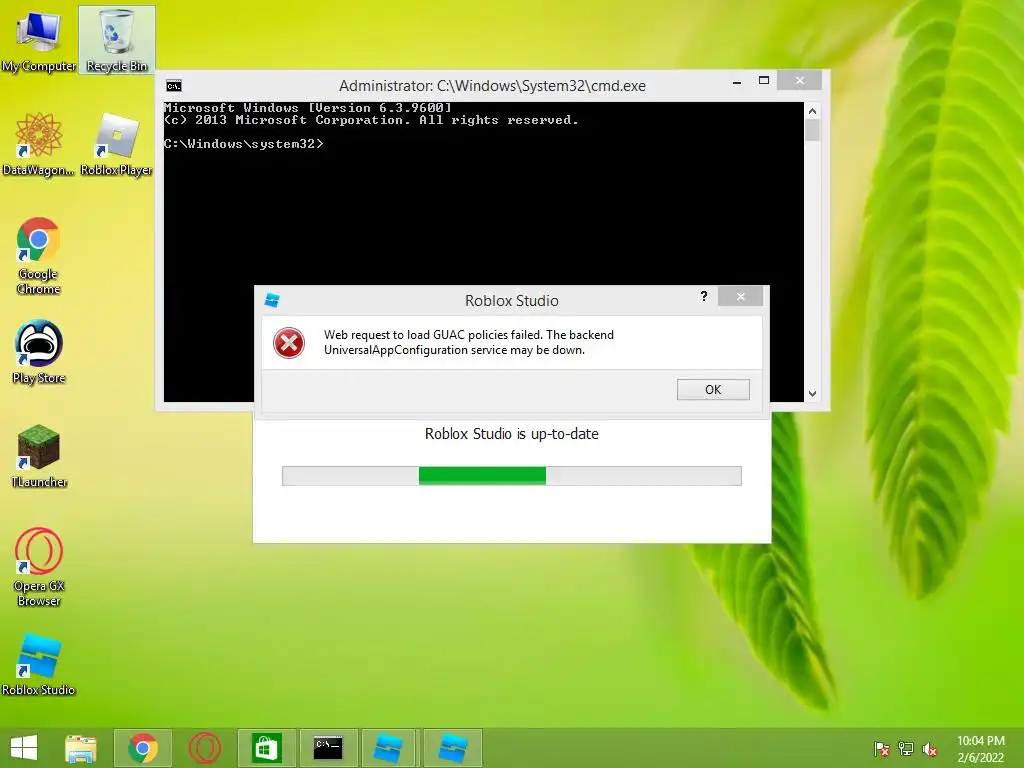
Task: Open Action Center flag in system tray
Action: pos(882,749)
